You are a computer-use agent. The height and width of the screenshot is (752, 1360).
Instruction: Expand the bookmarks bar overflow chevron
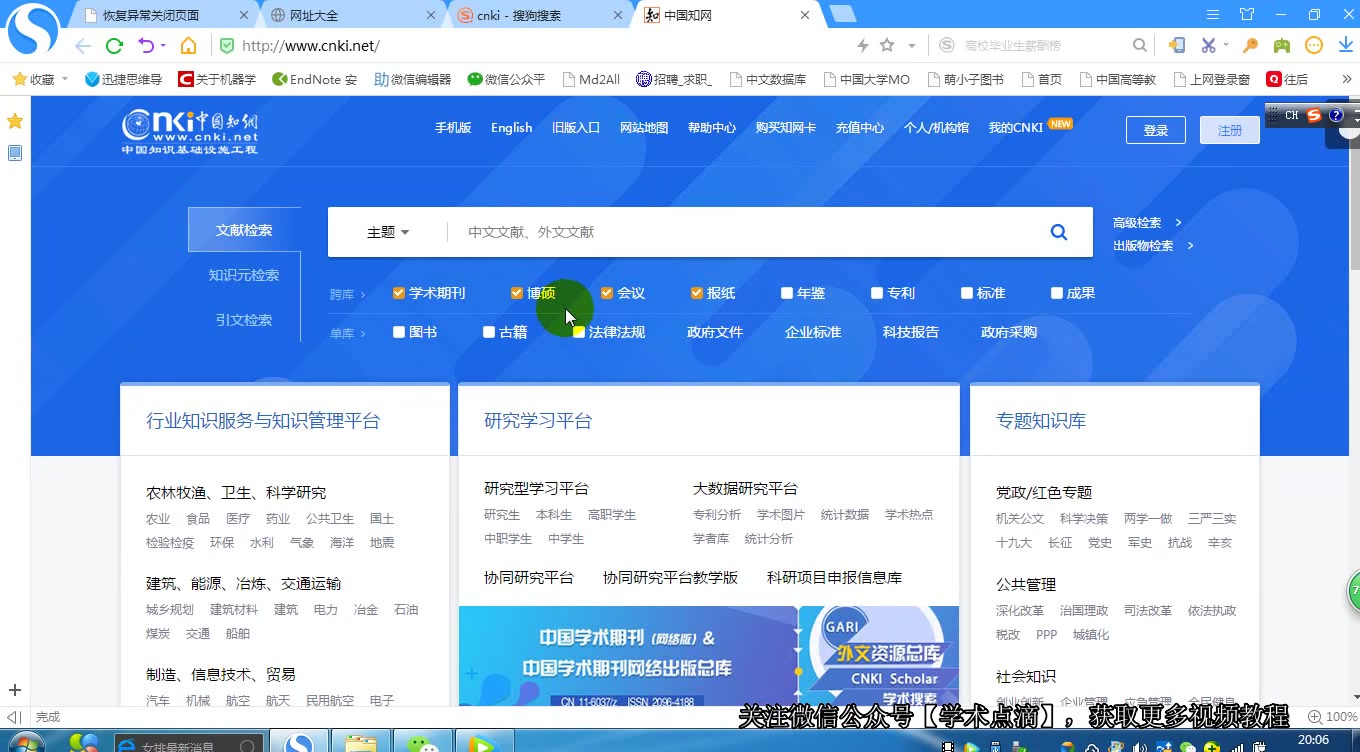(1345, 79)
